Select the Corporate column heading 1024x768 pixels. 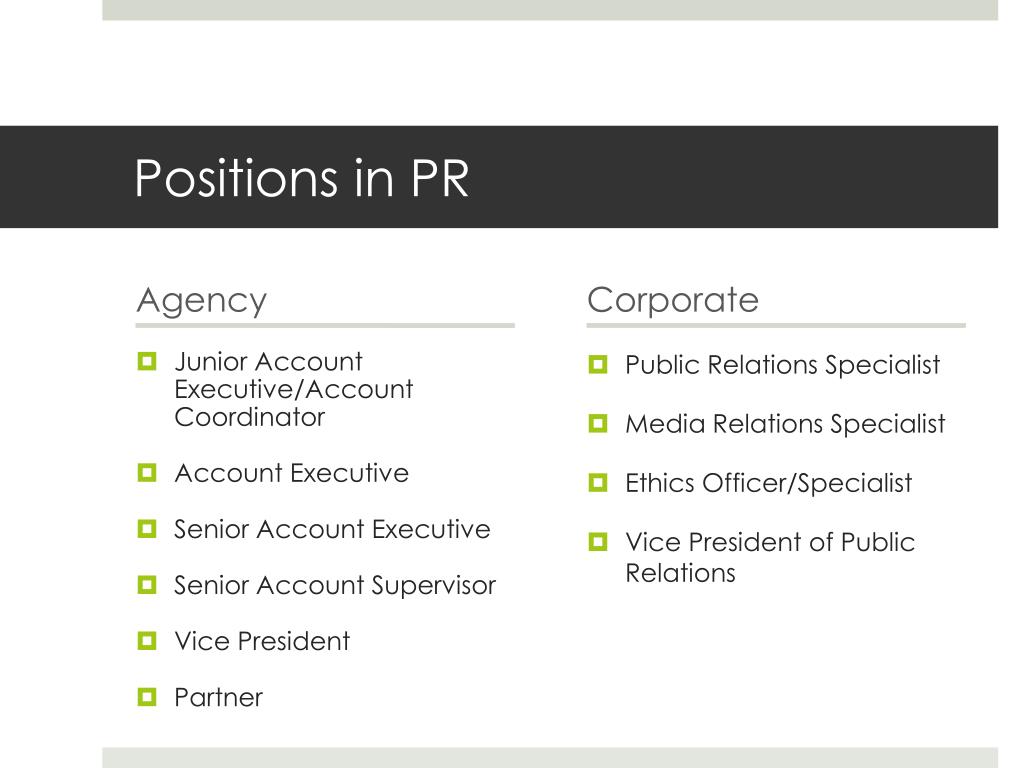coord(673,300)
